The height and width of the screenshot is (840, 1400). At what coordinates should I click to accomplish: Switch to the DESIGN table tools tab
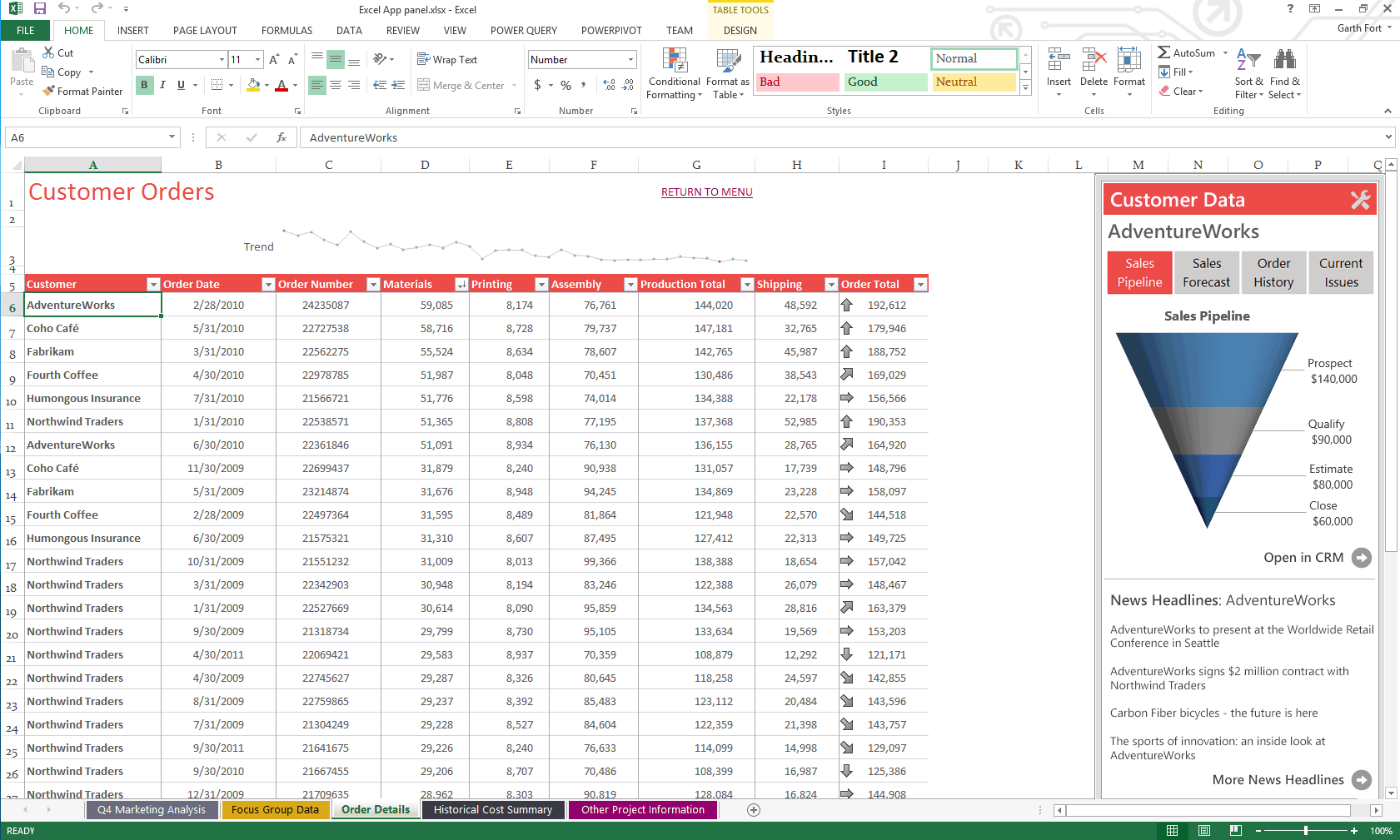pos(740,31)
